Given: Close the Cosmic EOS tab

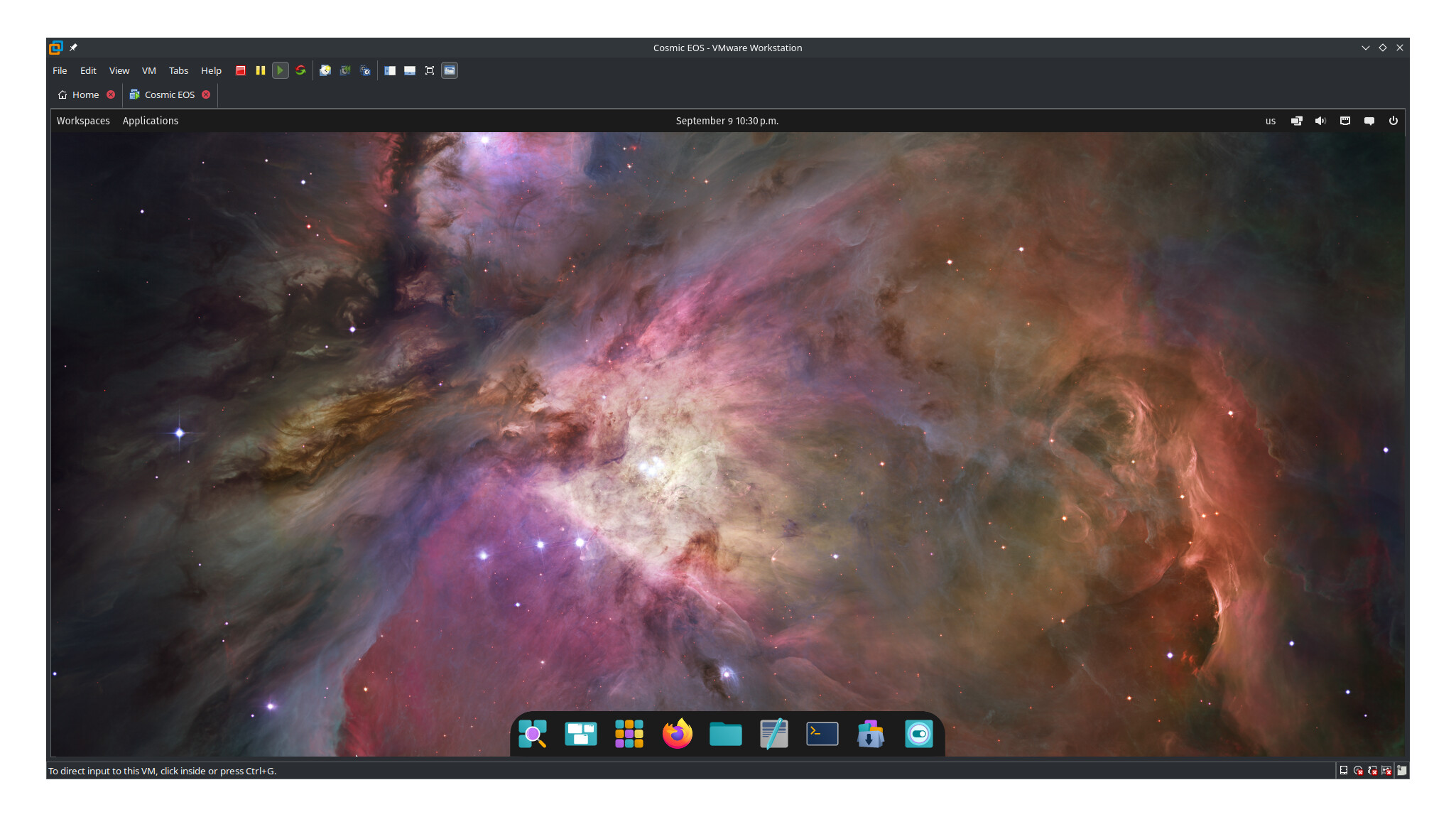Looking at the screenshot, I should pyautogui.click(x=206, y=94).
